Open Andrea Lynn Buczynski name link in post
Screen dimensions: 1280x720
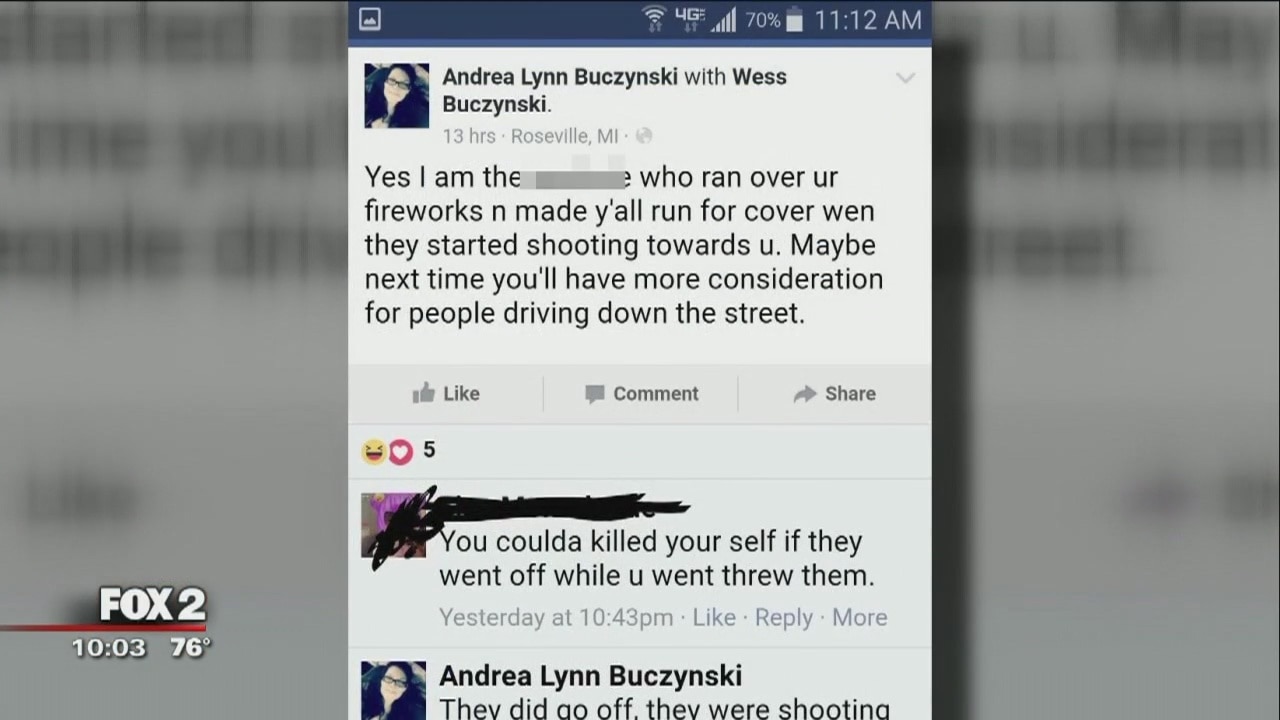coord(560,76)
